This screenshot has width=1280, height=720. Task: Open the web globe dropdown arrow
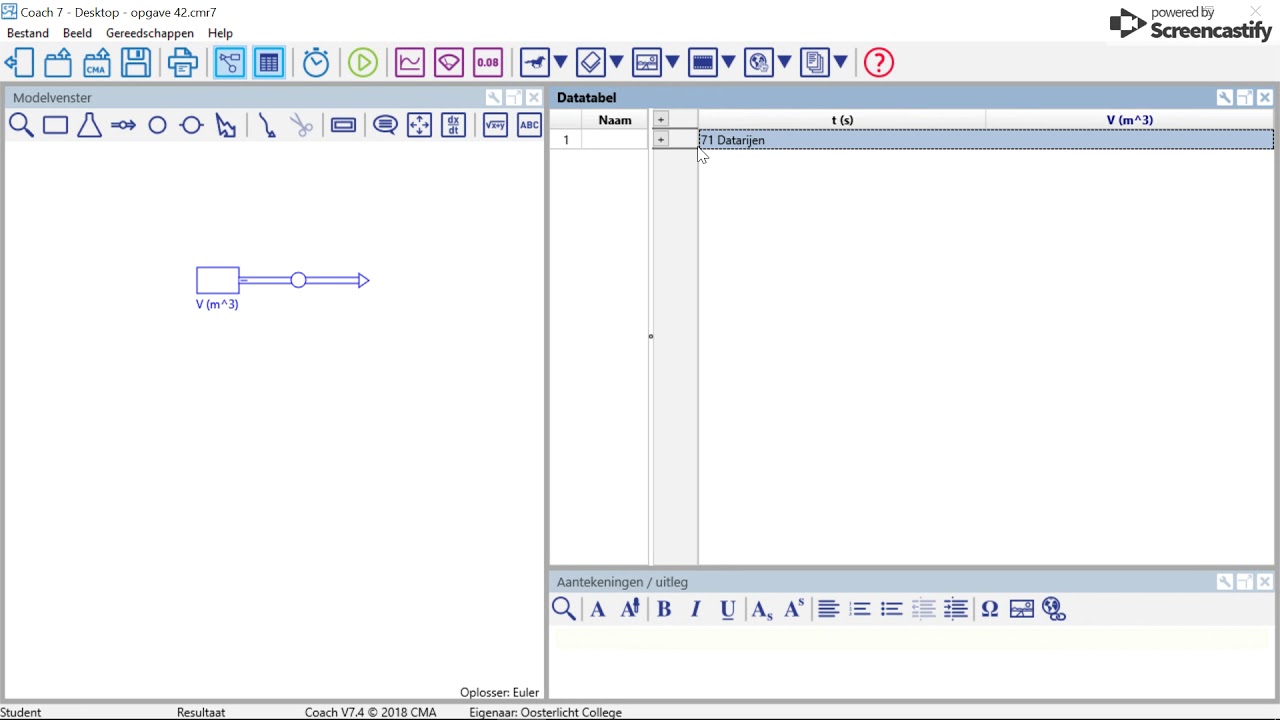pos(785,63)
